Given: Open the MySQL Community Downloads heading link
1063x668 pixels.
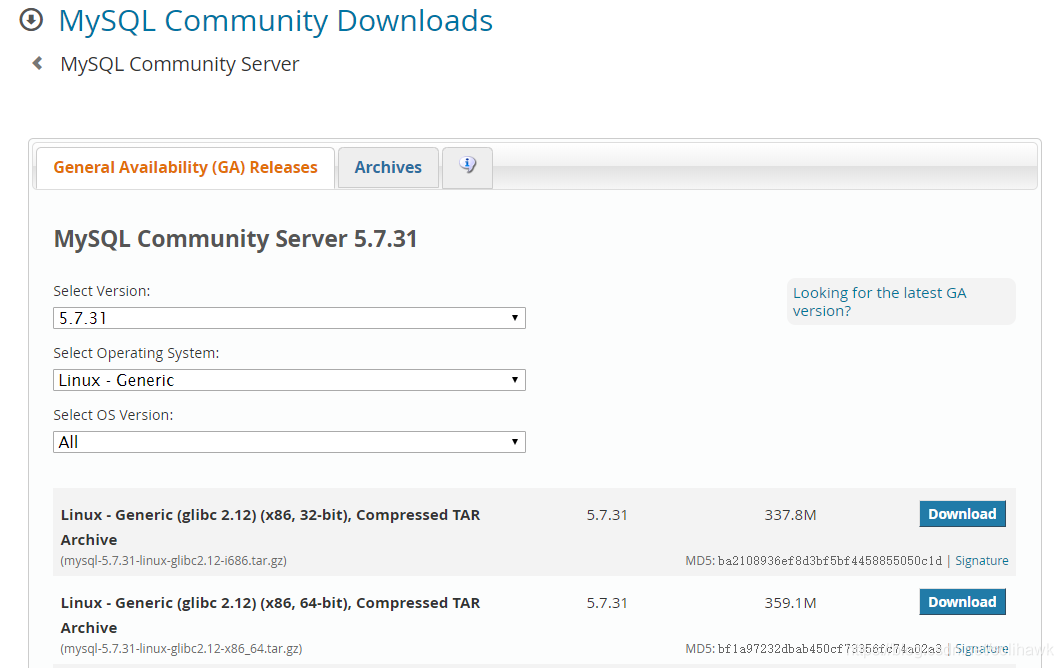Looking at the screenshot, I should (275, 21).
